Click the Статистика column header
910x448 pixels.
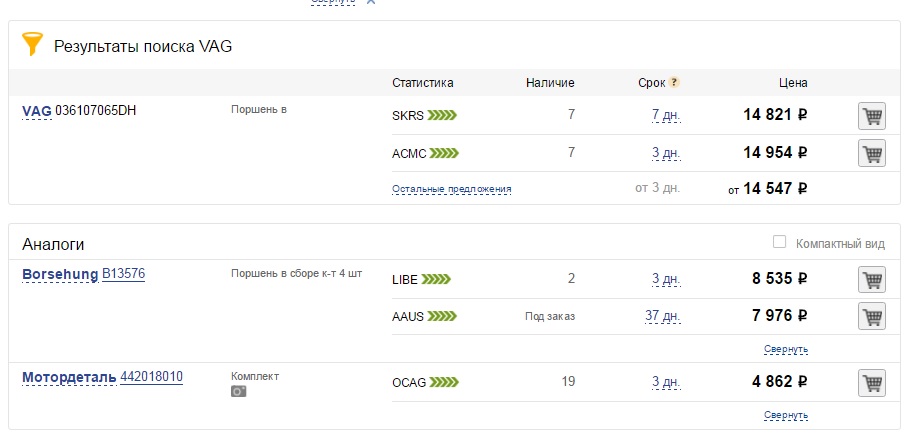422,83
